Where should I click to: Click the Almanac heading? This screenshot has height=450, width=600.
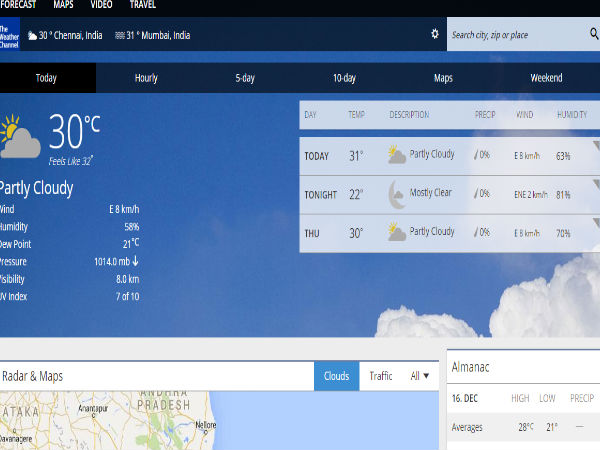coord(470,367)
